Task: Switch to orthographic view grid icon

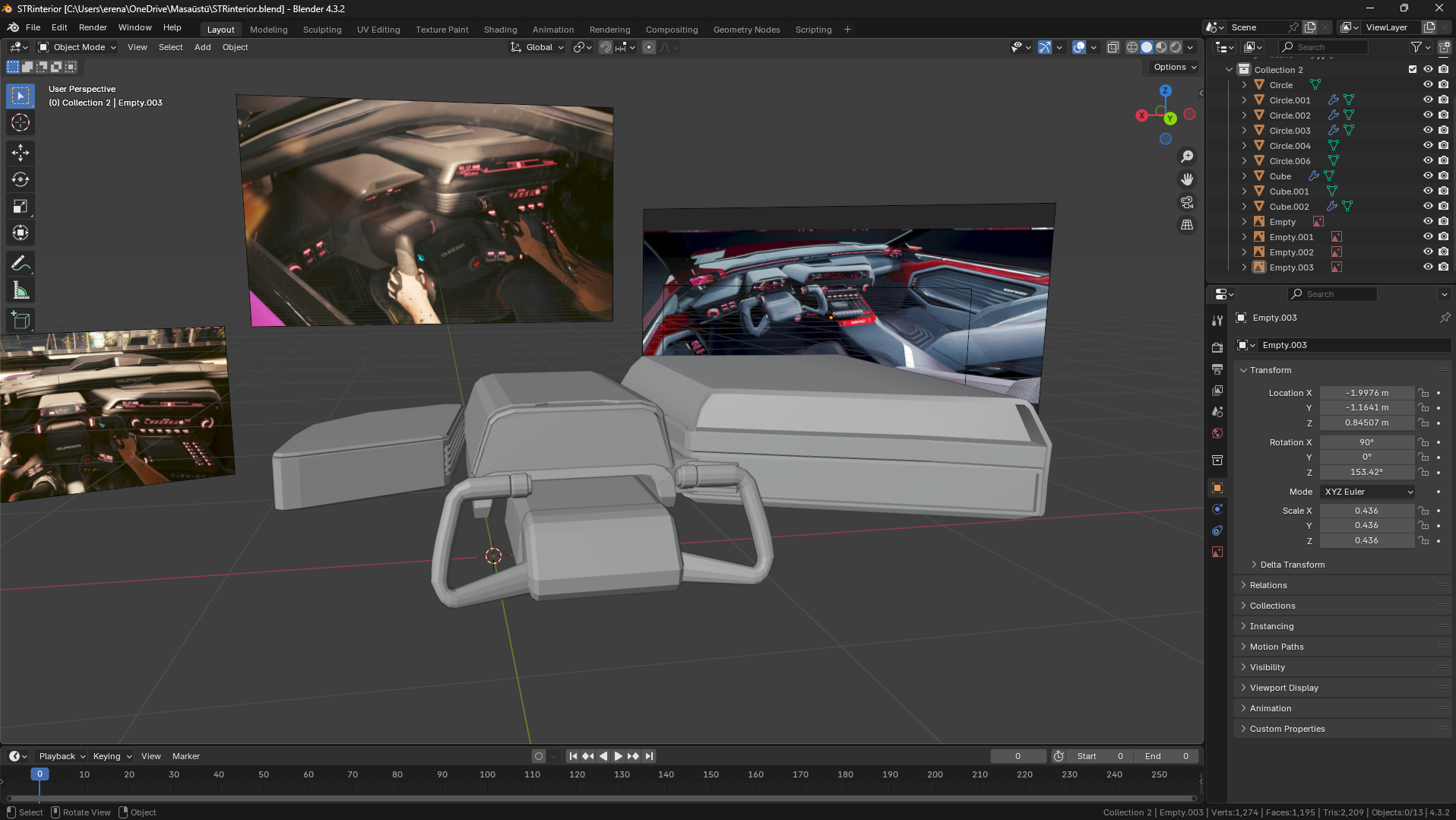Action: [1186, 225]
